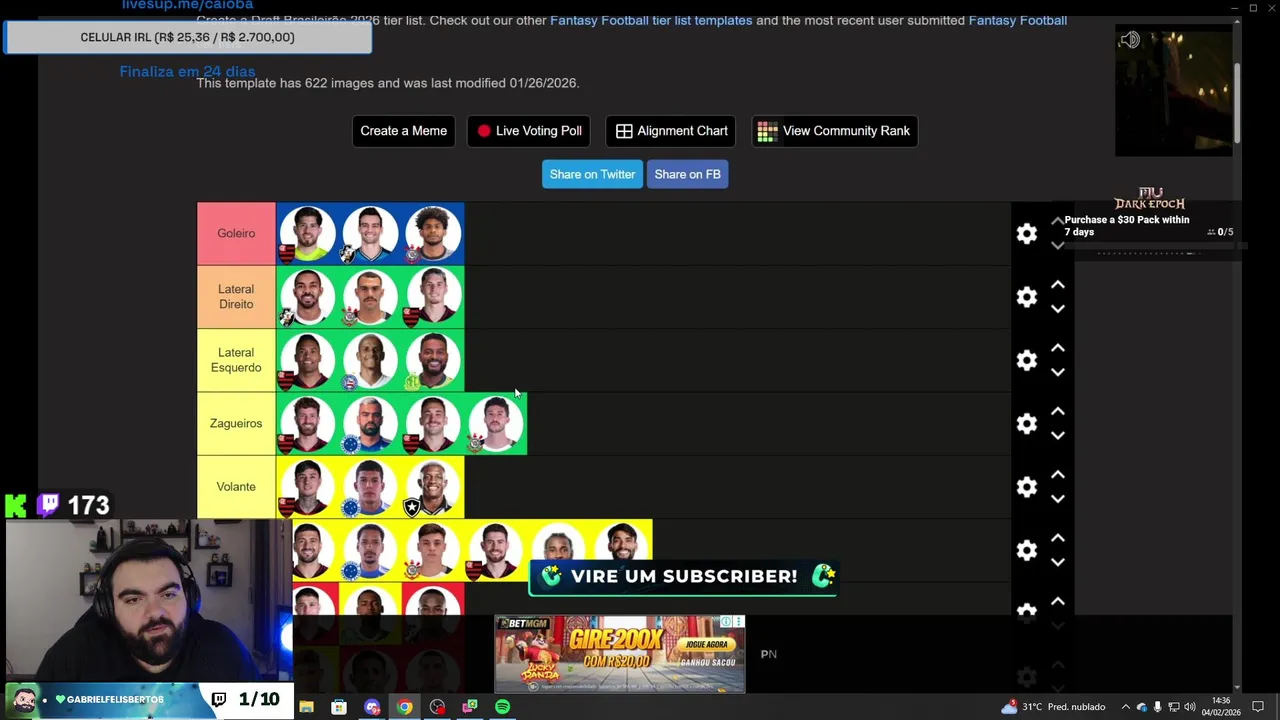The image size is (1280, 720).
Task: Move Lateral Esquerdo tier up
Action: (1058, 348)
